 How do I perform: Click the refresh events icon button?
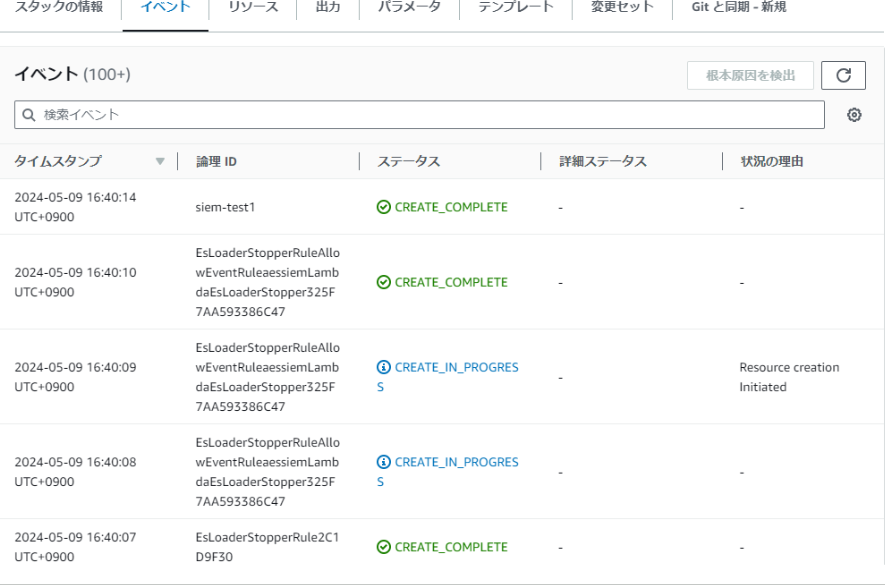(843, 75)
